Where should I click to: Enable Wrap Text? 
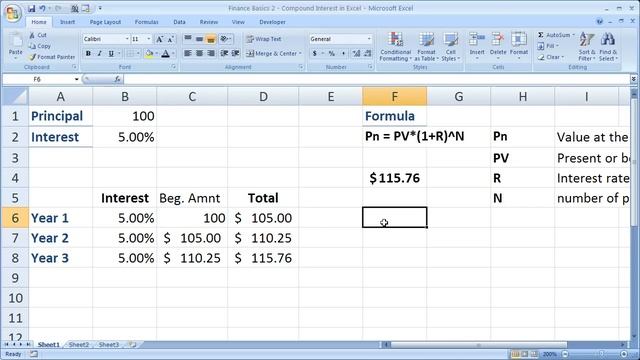(264, 39)
